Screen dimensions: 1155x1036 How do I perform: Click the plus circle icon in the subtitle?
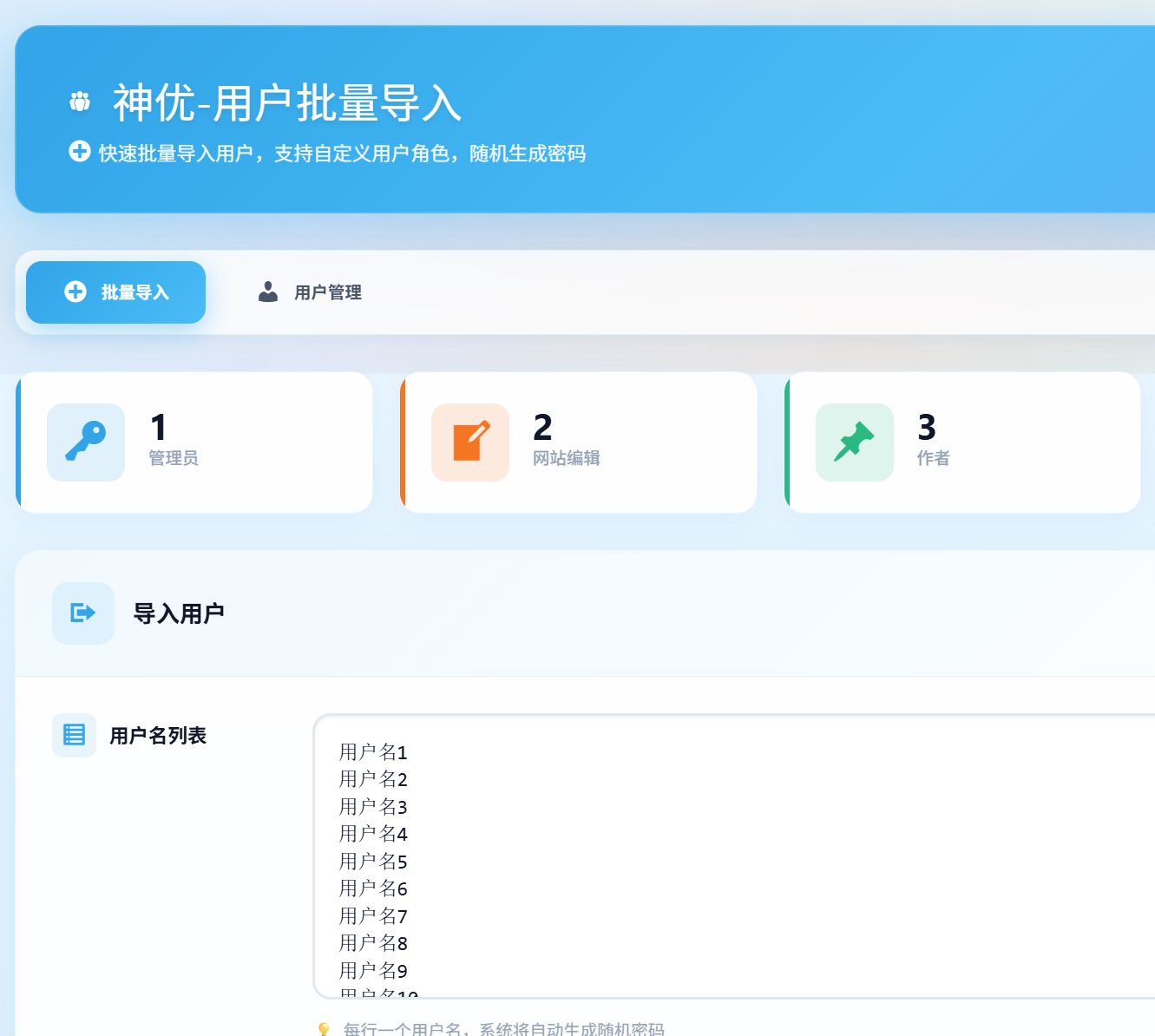(79, 151)
